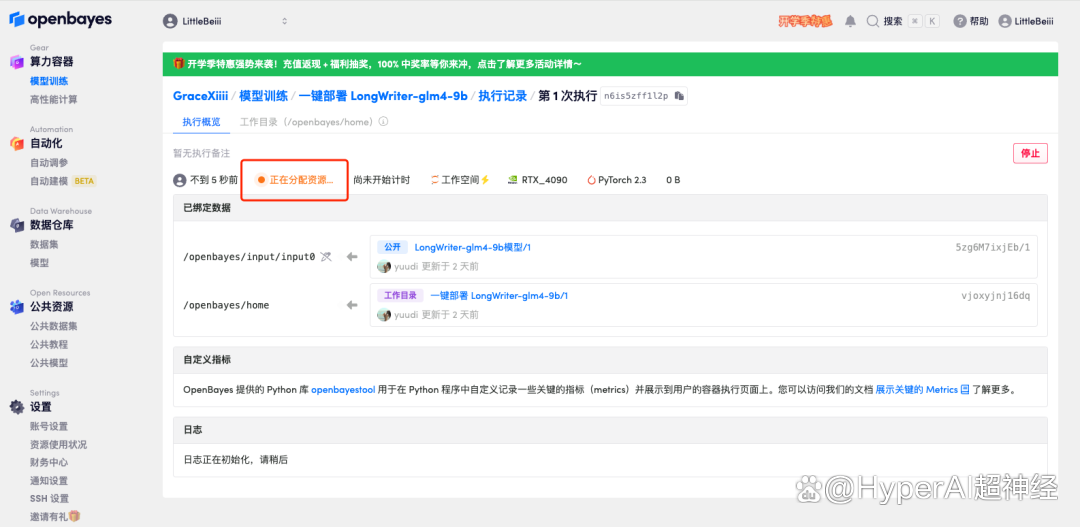This screenshot has height=527, width=1080.
Task: Click the 正在分配资源 status
Action: click(295, 180)
